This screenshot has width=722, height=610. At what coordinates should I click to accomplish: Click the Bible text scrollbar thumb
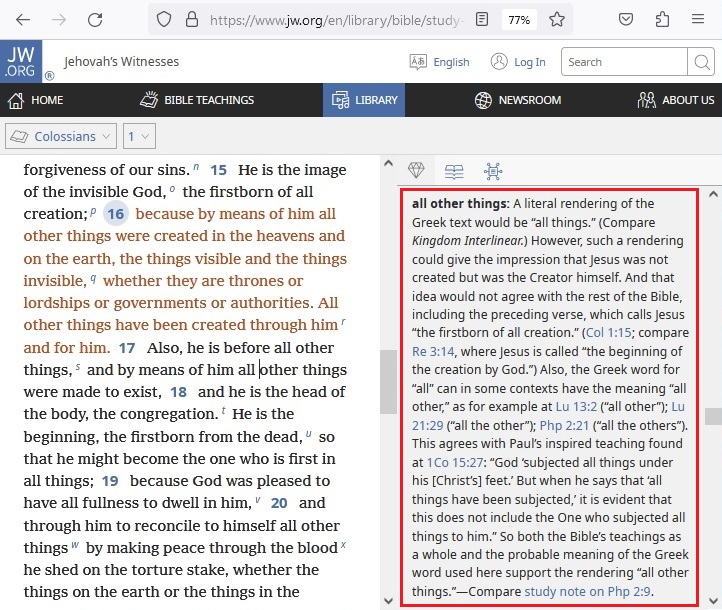(x=388, y=382)
